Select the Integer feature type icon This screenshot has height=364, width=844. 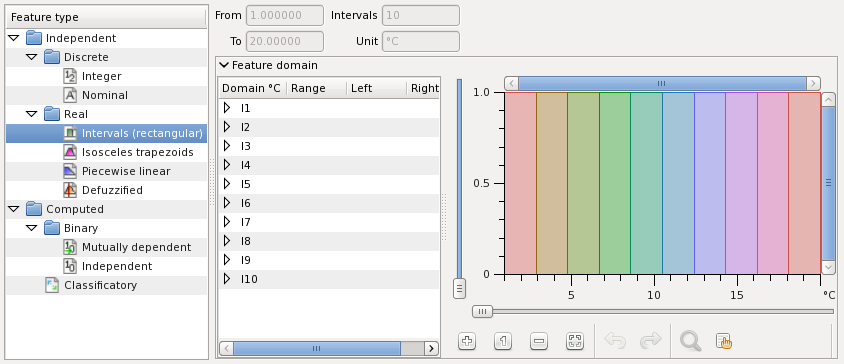pyautogui.click(x=70, y=76)
